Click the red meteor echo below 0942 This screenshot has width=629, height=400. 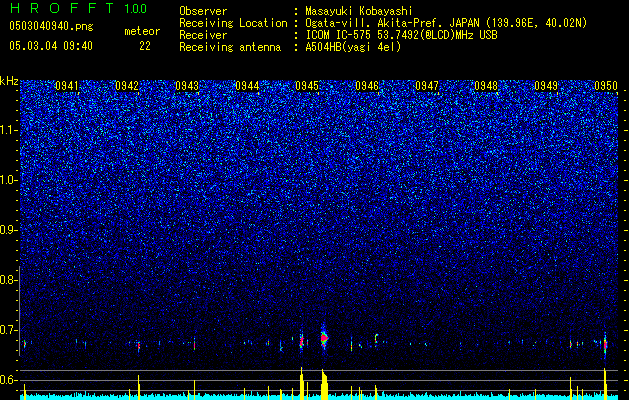pos(139,346)
